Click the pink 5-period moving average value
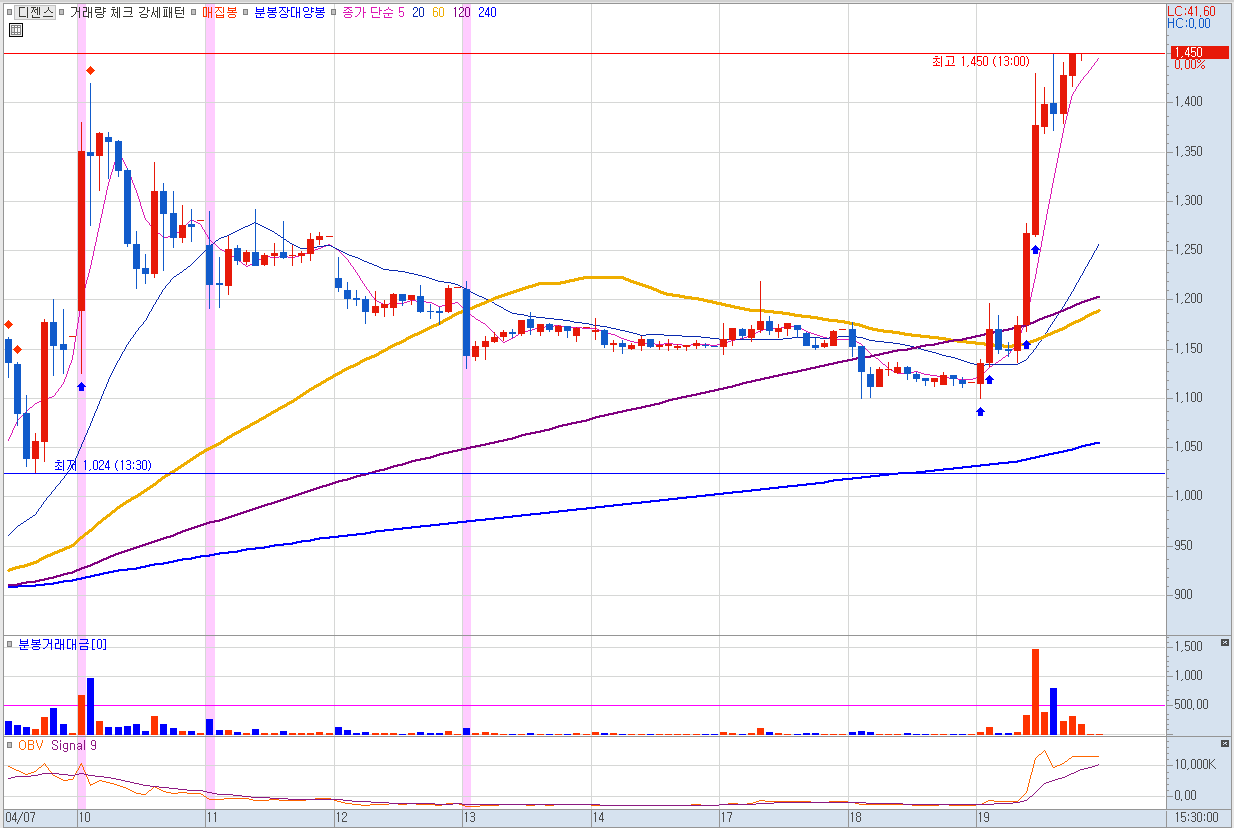The image size is (1234, 828). (402, 13)
